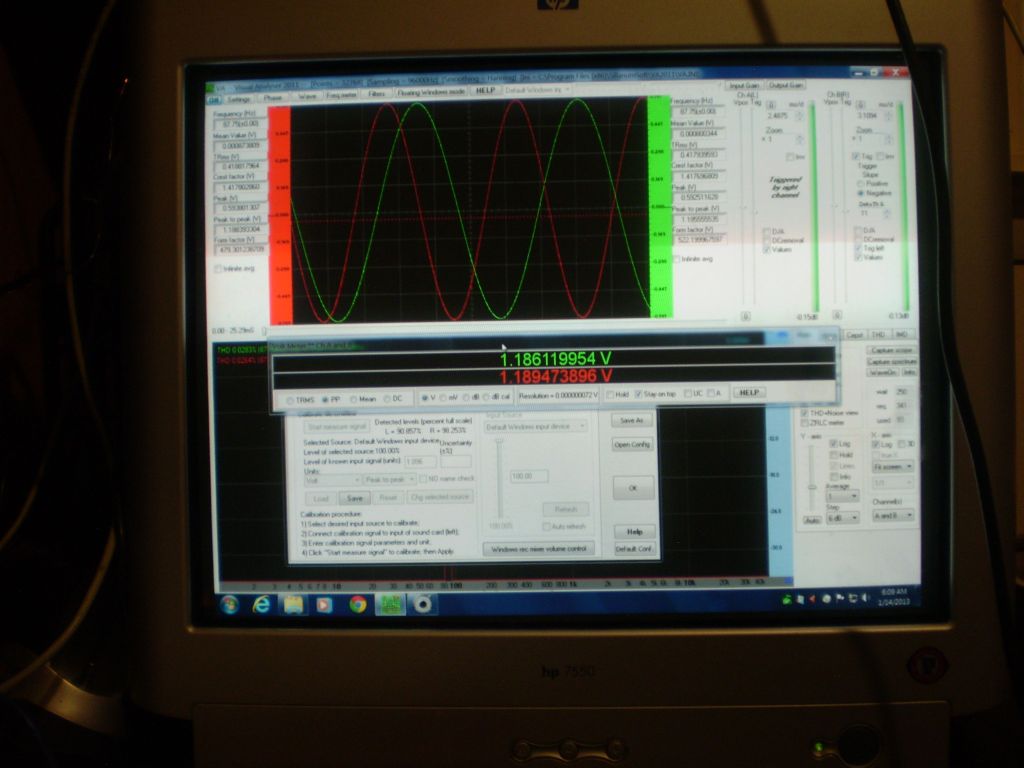Select the PP radio option in Volt Meter
The height and width of the screenshot is (768, 1024).
325,400
